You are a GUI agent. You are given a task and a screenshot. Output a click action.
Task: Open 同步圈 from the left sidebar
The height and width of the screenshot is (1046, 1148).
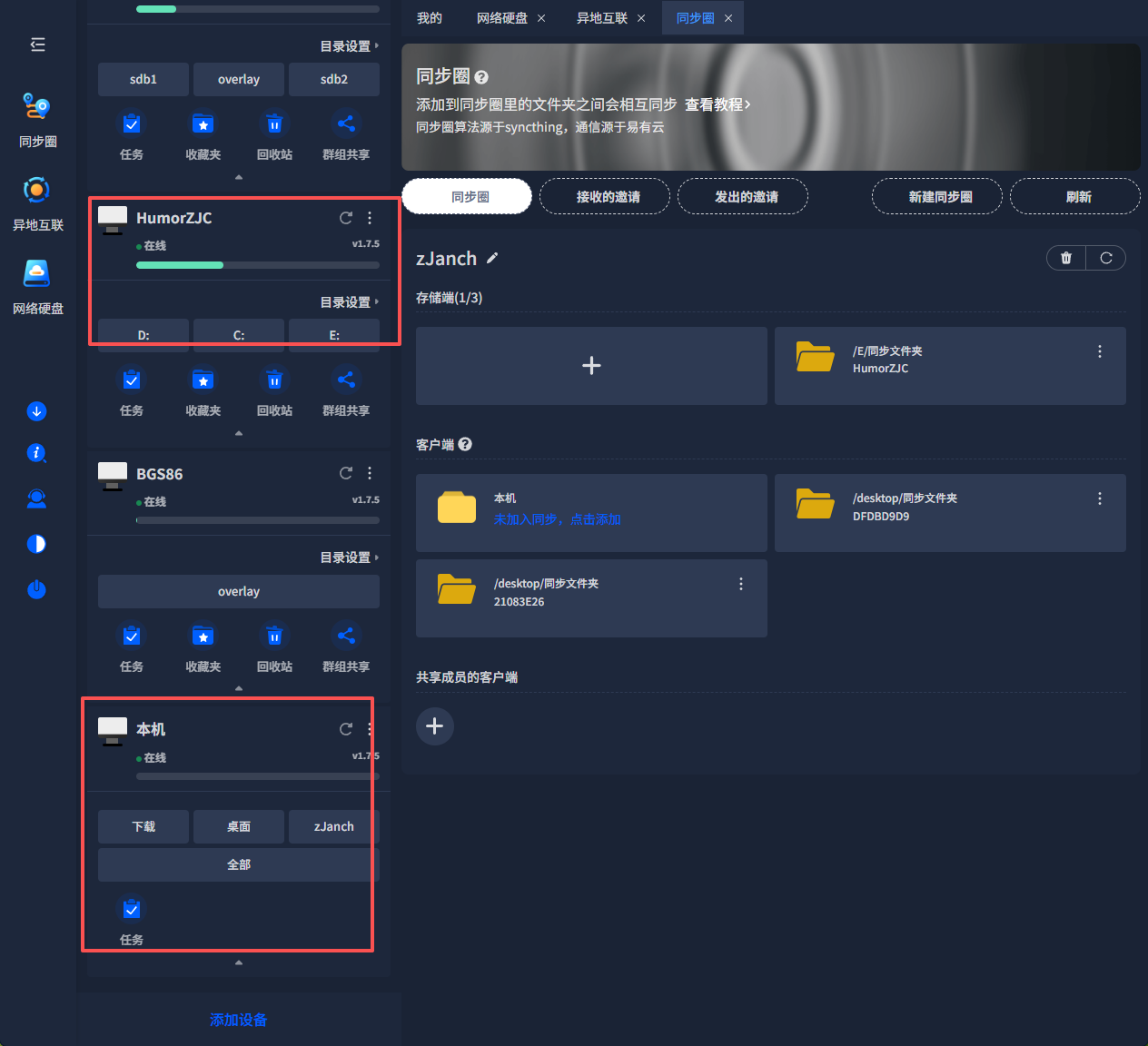click(x=37, y=119)
